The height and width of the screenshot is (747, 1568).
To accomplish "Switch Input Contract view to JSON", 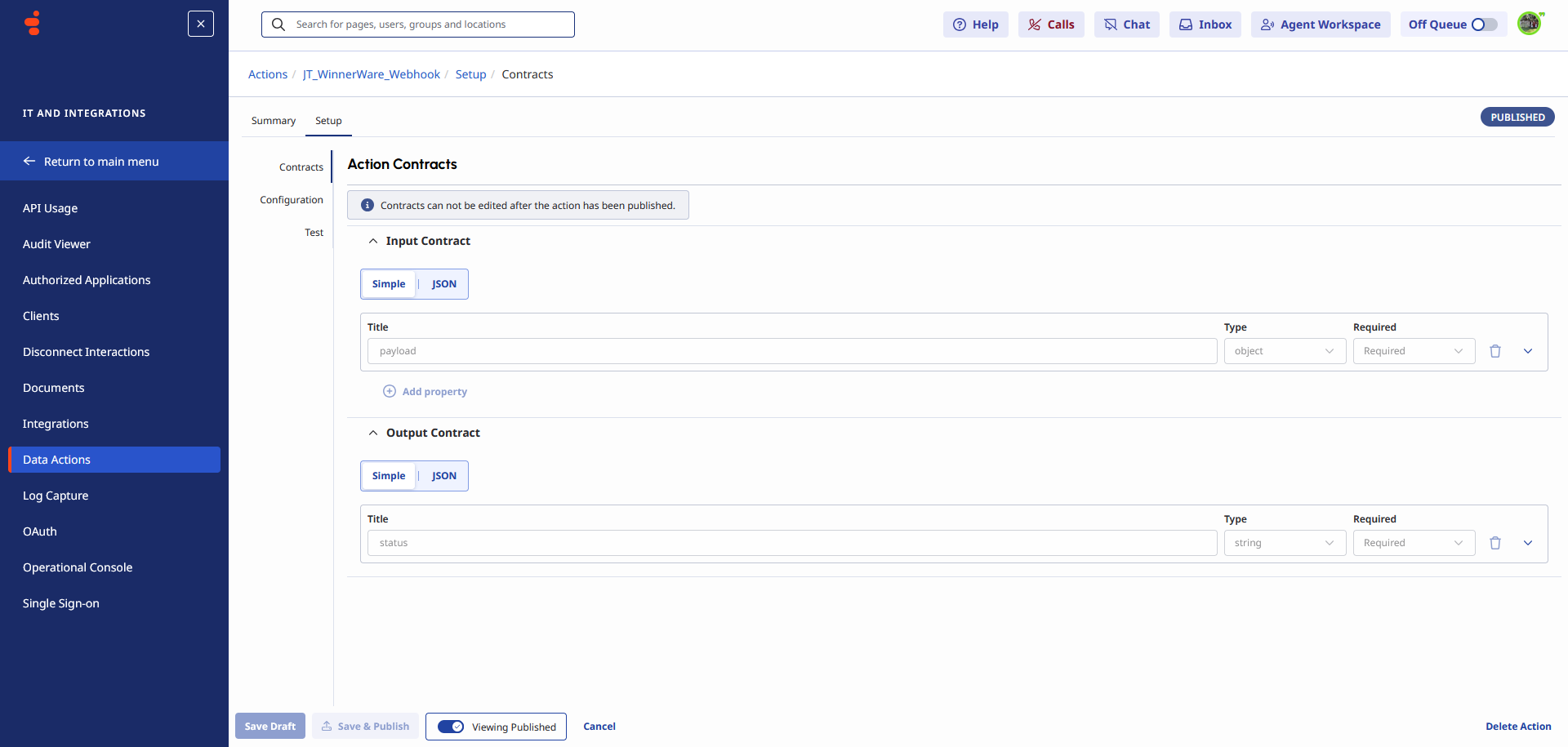I will pyautogui.click(x=443, y=283).
